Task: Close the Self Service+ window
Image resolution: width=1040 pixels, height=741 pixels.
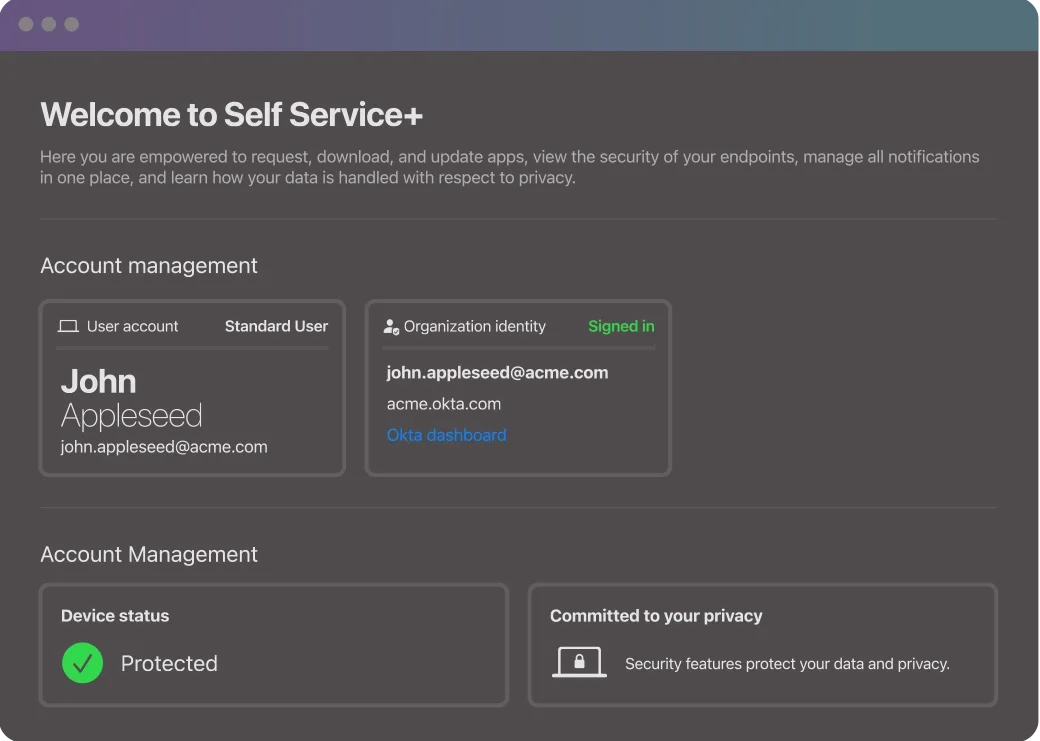Action: point(26,24)
